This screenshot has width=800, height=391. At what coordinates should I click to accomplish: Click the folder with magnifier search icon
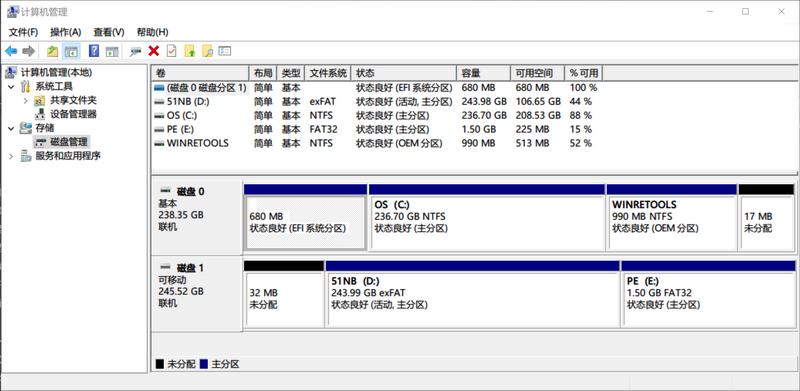click(x=207, y=51)
